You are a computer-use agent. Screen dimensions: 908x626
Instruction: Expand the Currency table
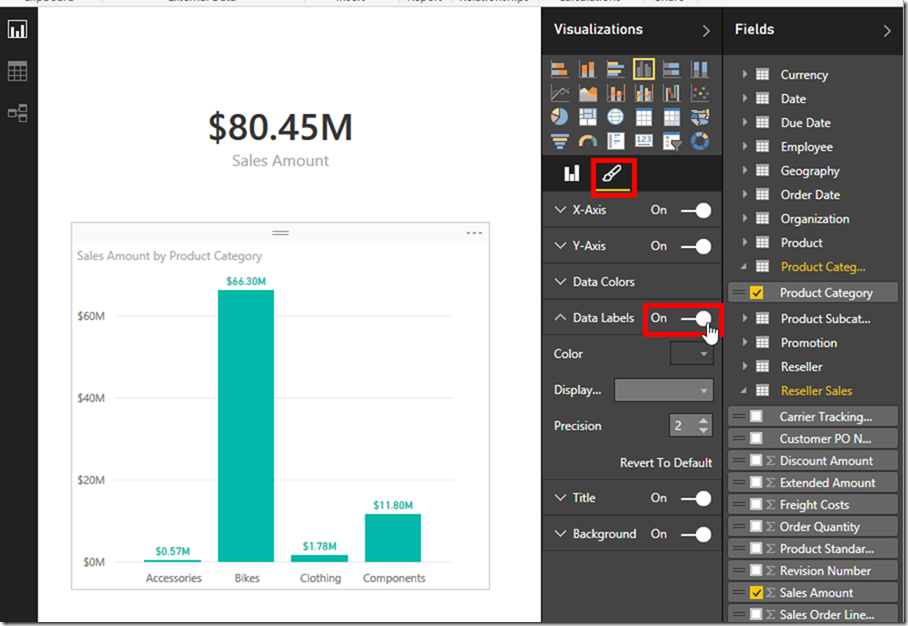tap(745, 74)
